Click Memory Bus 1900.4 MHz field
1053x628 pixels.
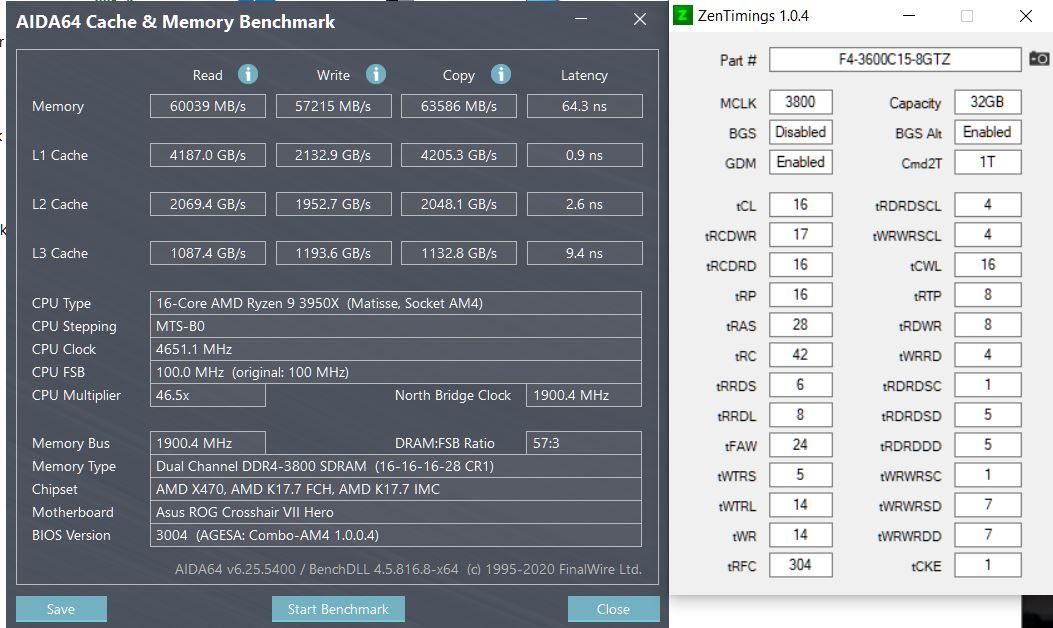208,443
